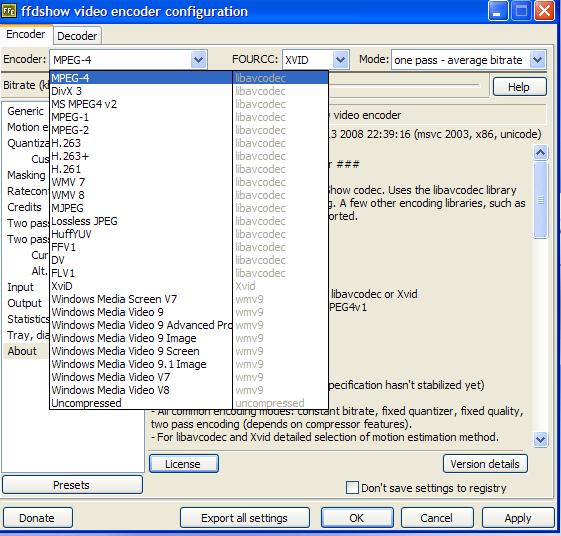Click the Cancel button
Viewport: 561px width, 536px height.
[x=437, y=518]
